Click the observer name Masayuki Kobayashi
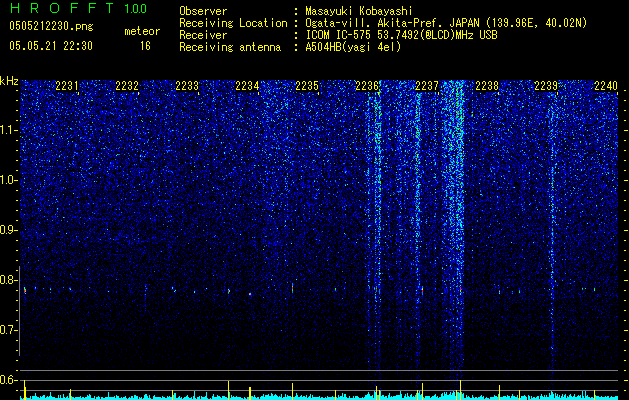The height and width of the screenshot is (400, 629). point(359,12)
